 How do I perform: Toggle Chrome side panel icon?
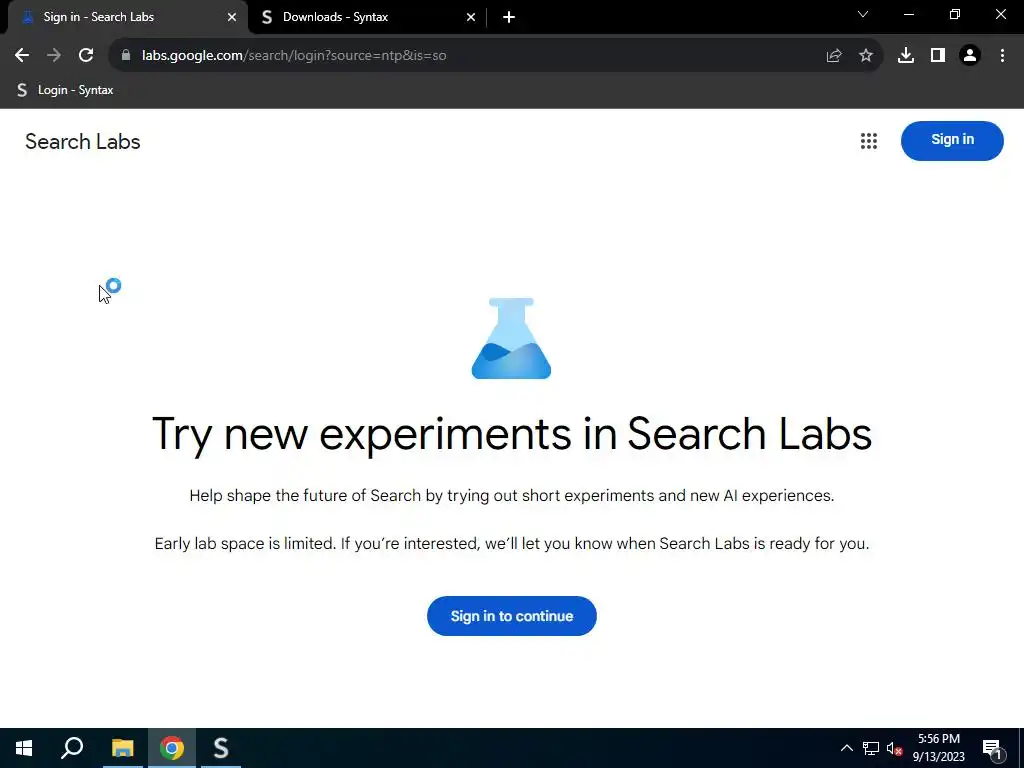(x=938, y=56)
